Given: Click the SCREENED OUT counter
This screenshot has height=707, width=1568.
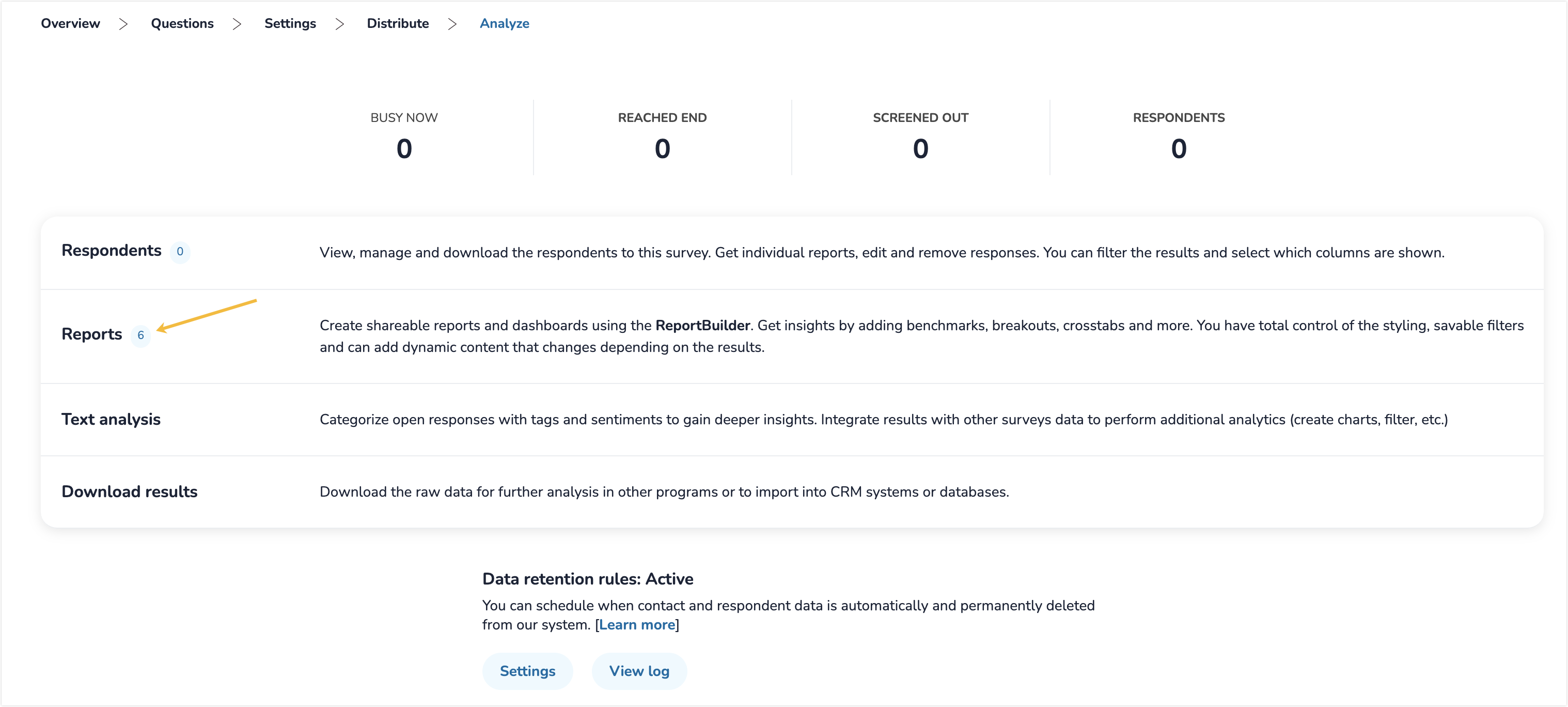Looking at the screenshot, I should click(x=920, y=137).
